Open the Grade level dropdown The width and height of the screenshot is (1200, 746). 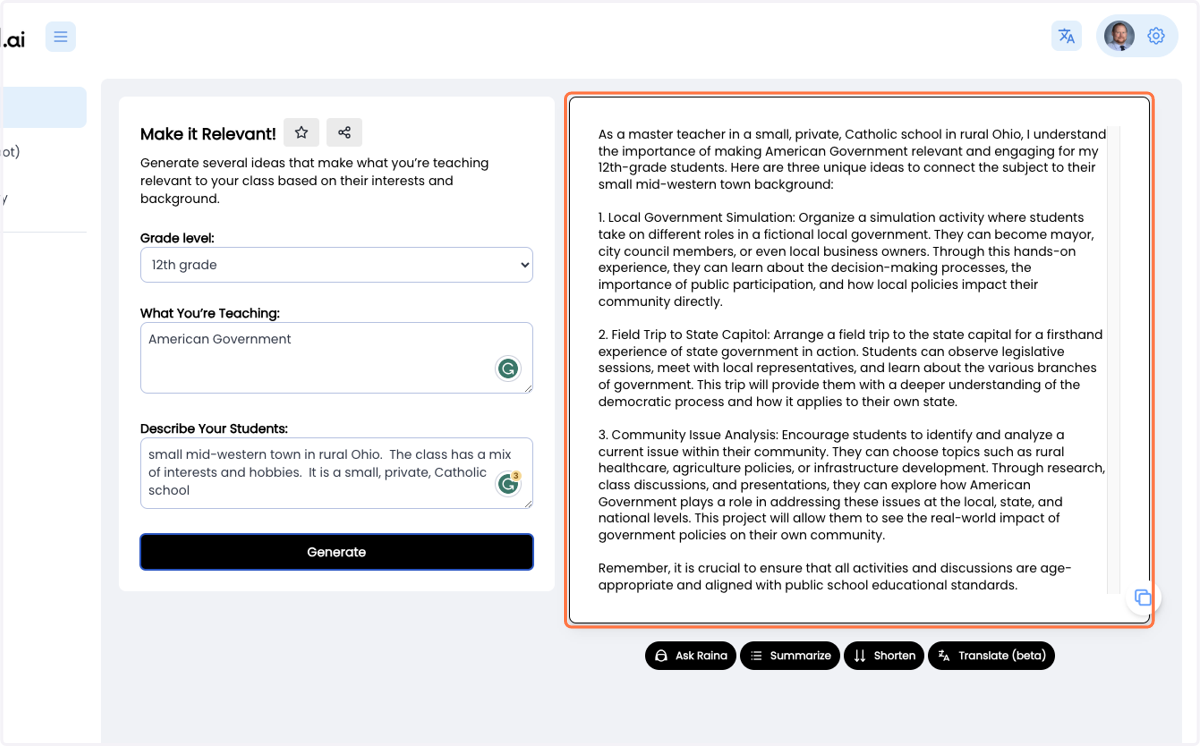click(336, 265)
